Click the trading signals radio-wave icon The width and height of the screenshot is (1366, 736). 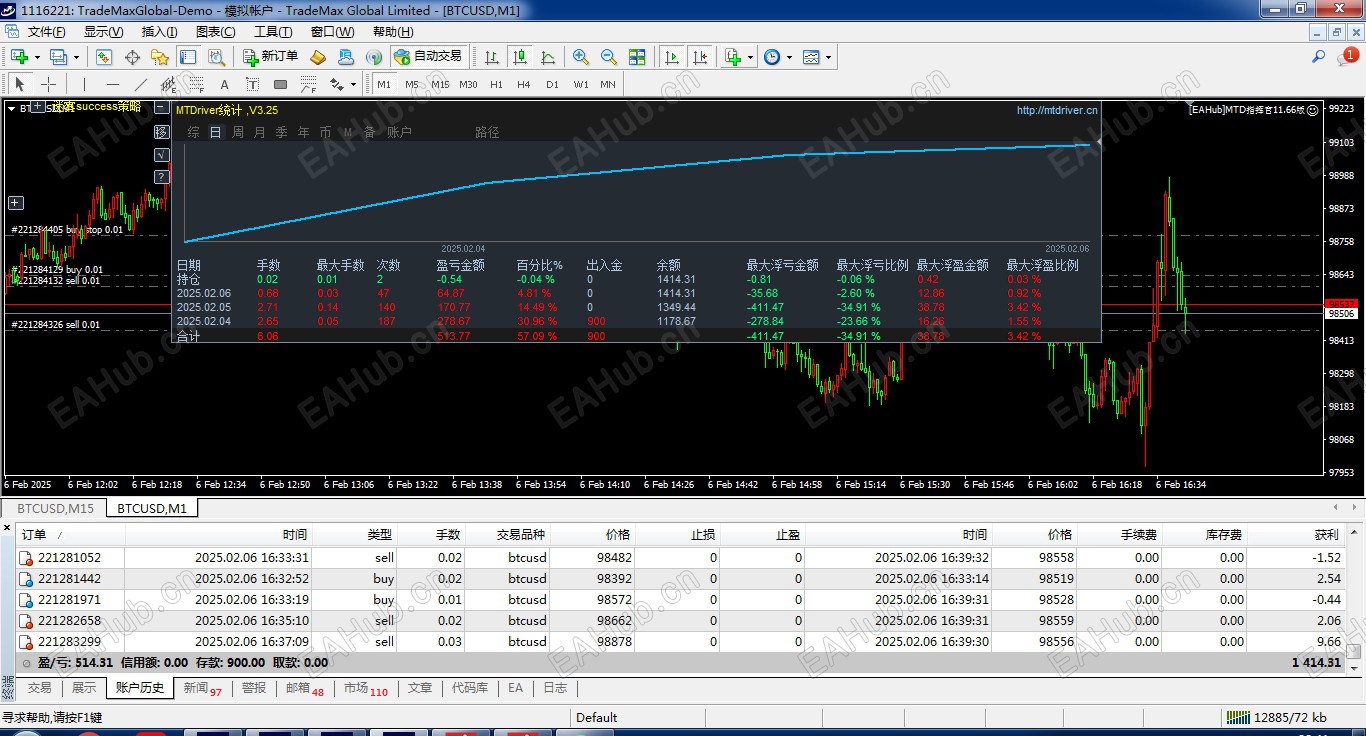tap(375, 57)
